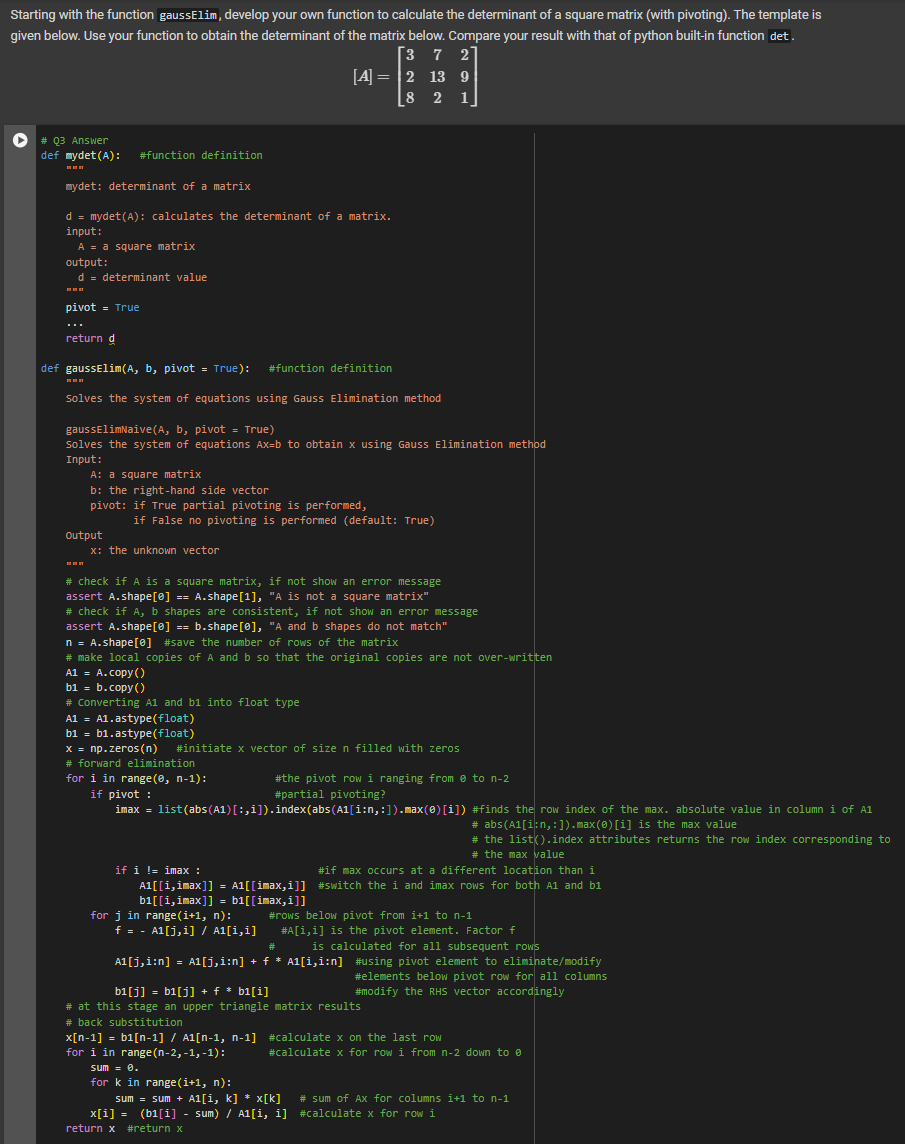Click 'if False no pivoting is performed' line

[284, 520]
